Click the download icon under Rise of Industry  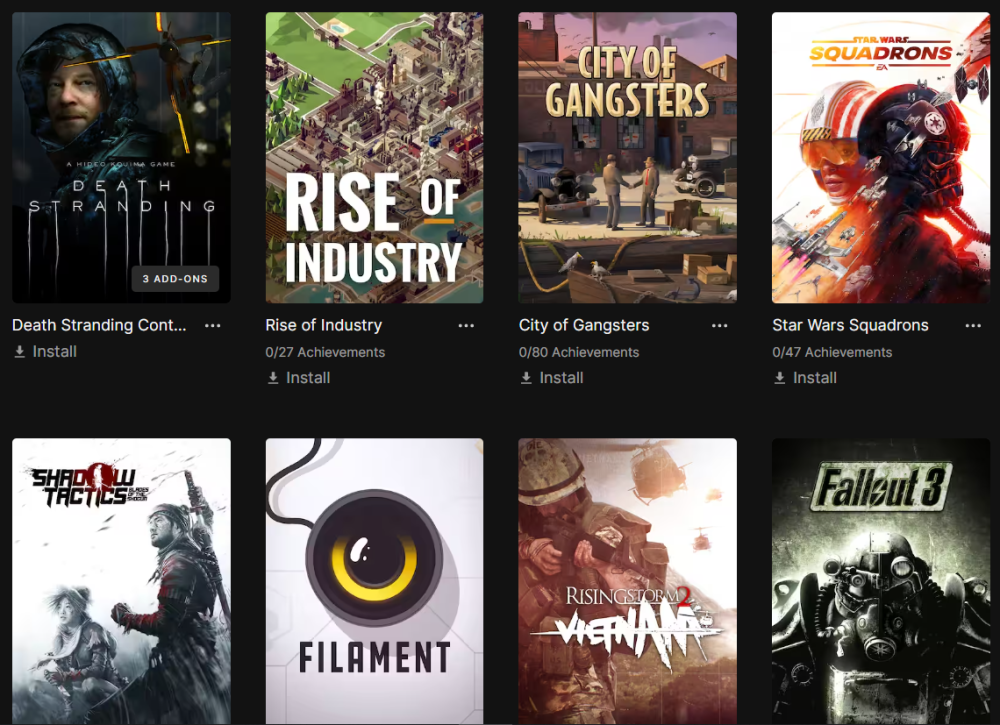[x=273, y=378]
